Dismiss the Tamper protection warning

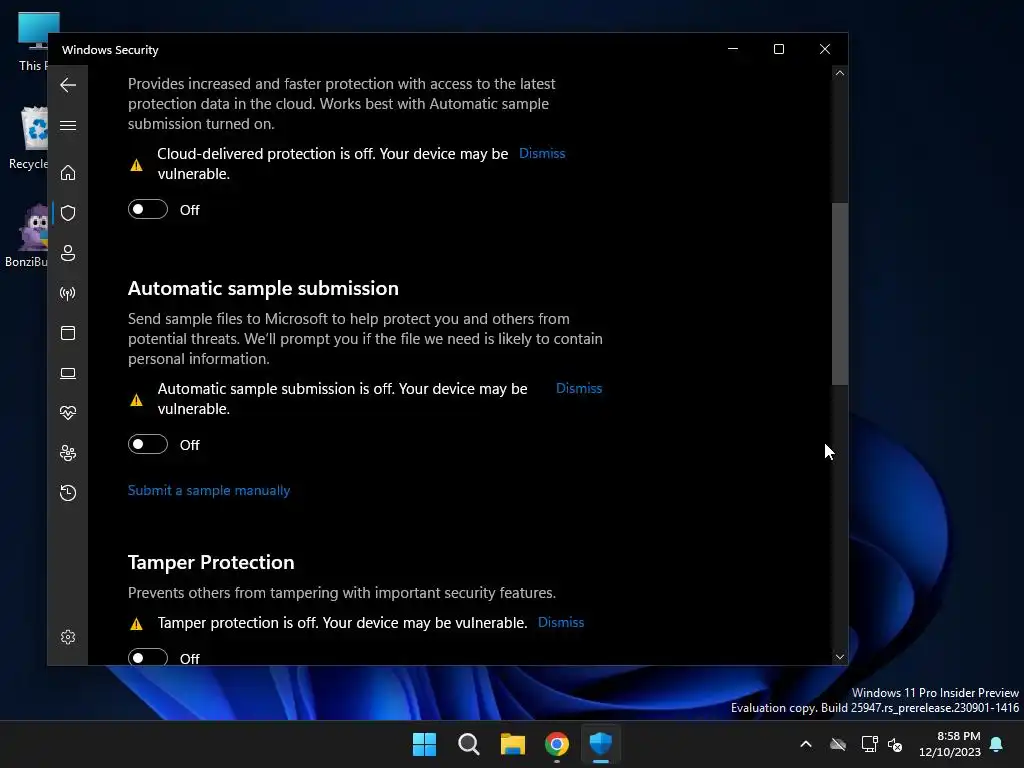point(561,622)
